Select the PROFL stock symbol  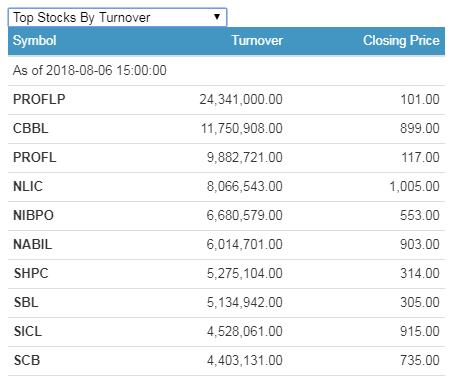[x=35, y=157]
